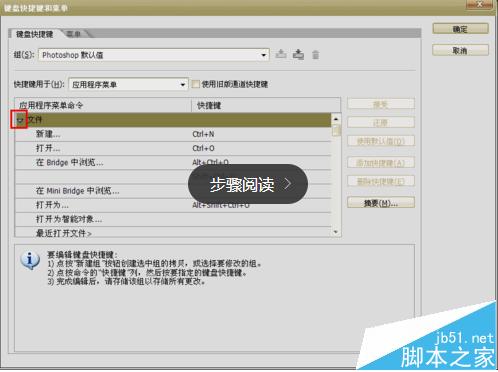Screen dimensions: 498x372
Task: Click the command list scroll up arrow
Action: point(336,119)
